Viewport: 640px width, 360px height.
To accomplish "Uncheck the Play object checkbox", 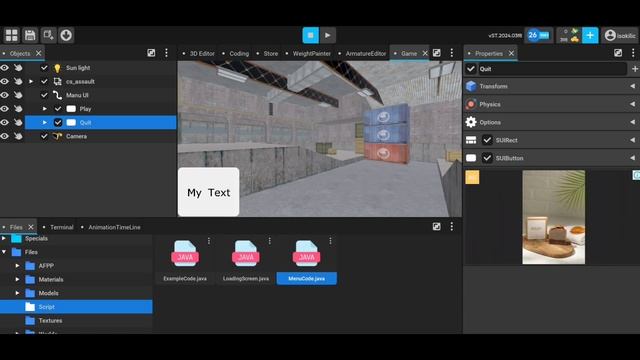I will pos(58,109).
